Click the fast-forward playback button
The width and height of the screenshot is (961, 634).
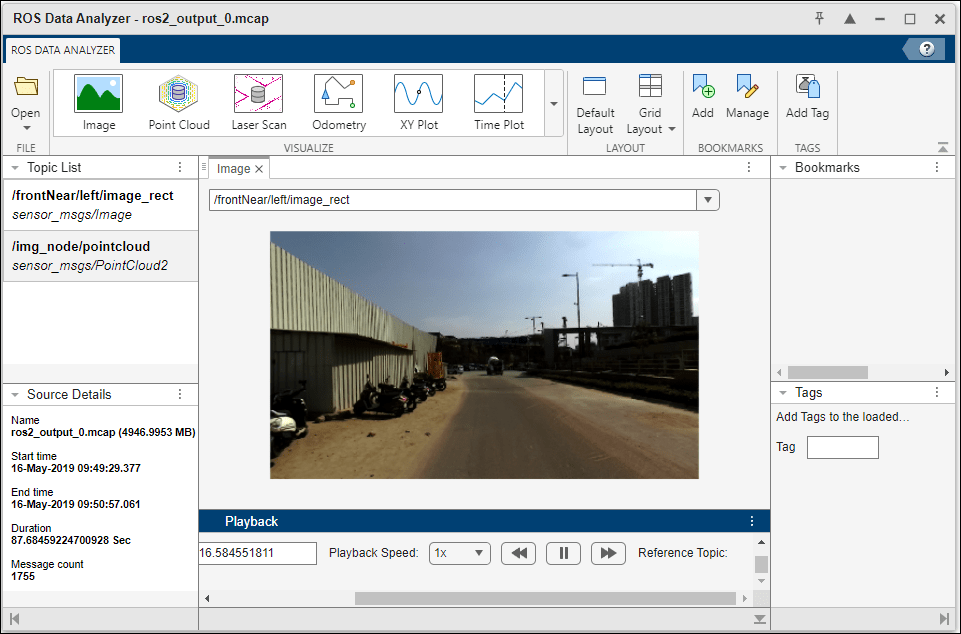pyautogui.click(x=608, y=553)
